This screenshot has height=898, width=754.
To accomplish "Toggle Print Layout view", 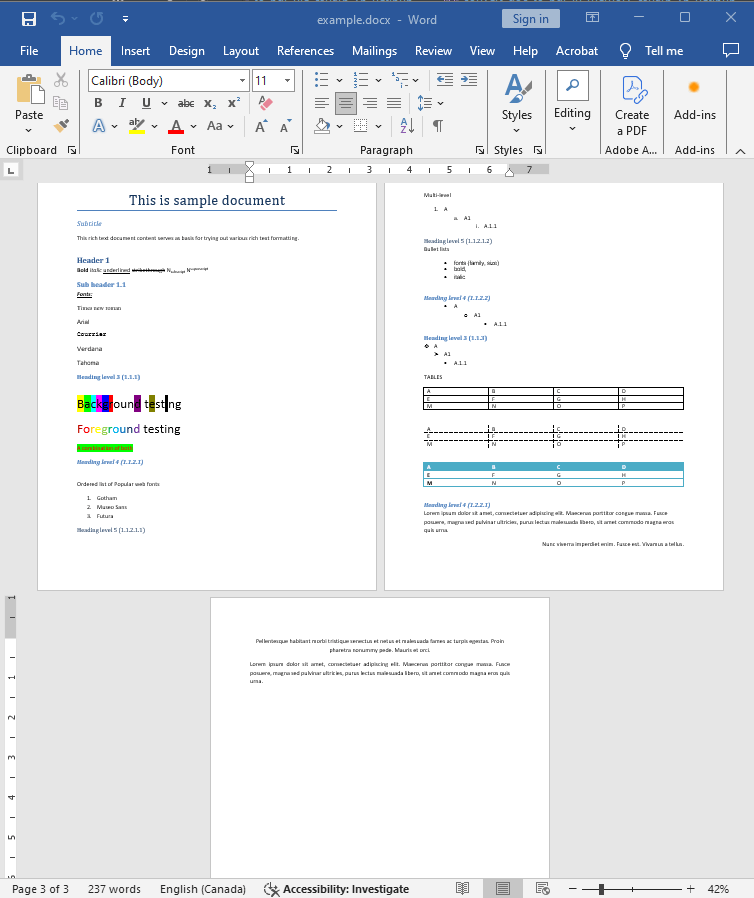I will click(503, 888).
